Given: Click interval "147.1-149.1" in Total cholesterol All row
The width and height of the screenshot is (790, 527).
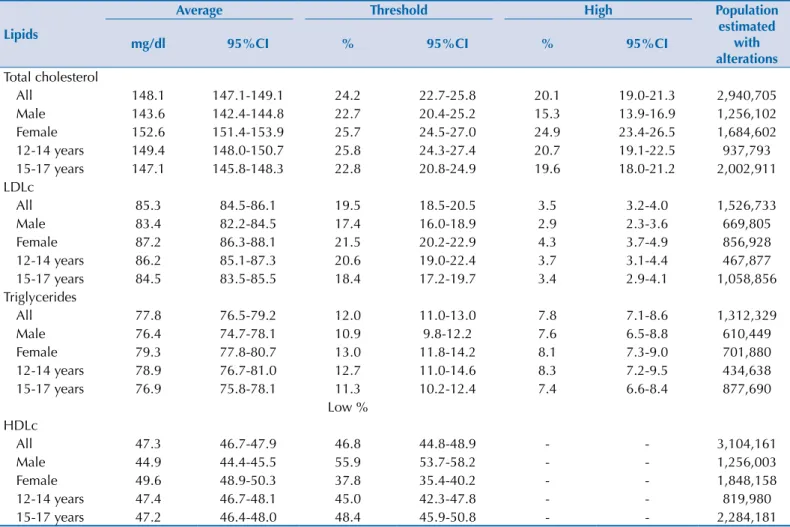Looking at the screenshot, I should coord(248,95).
